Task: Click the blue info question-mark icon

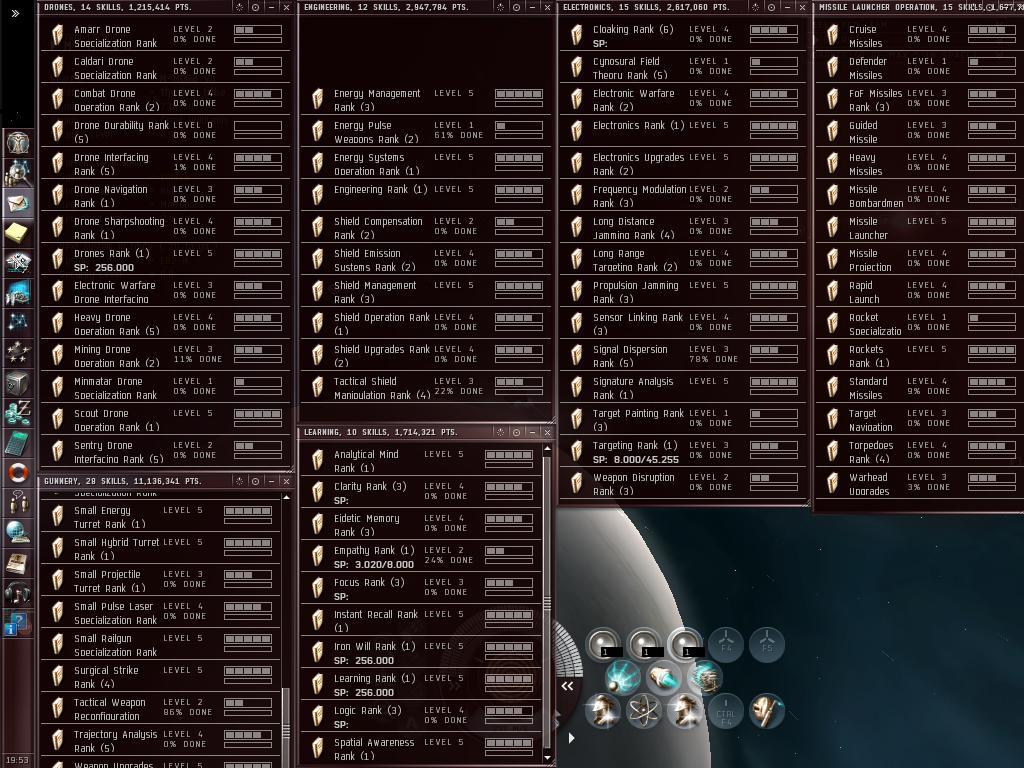Action: tap(16, 625)
